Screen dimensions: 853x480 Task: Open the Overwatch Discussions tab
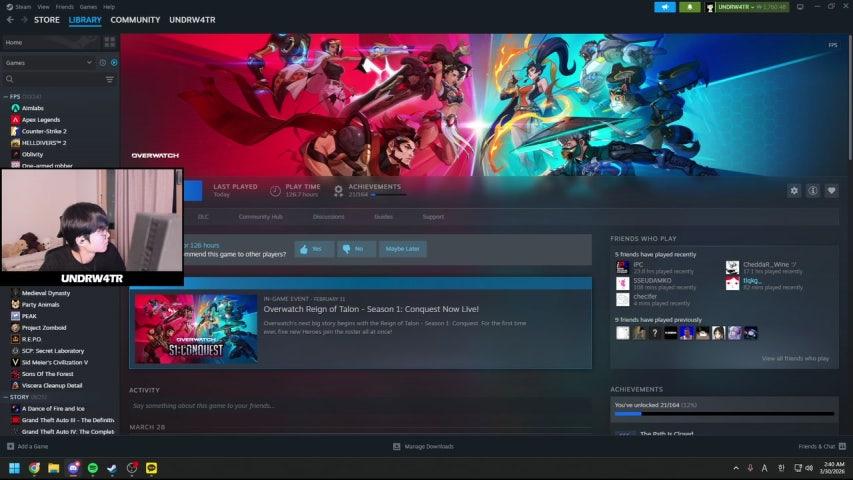point(328,217)
